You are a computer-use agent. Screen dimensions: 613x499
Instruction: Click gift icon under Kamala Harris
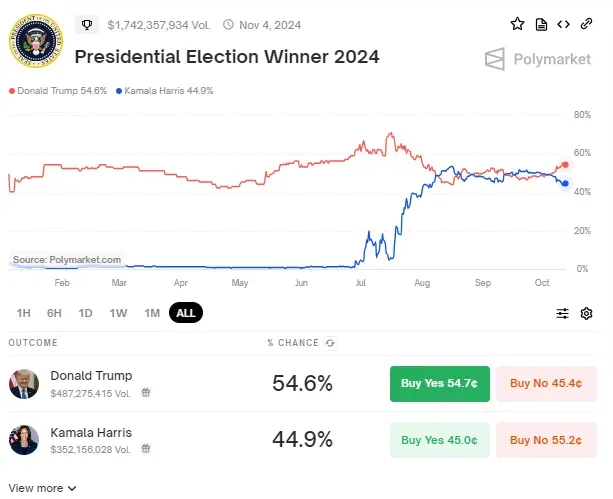[x=147, y=450]
